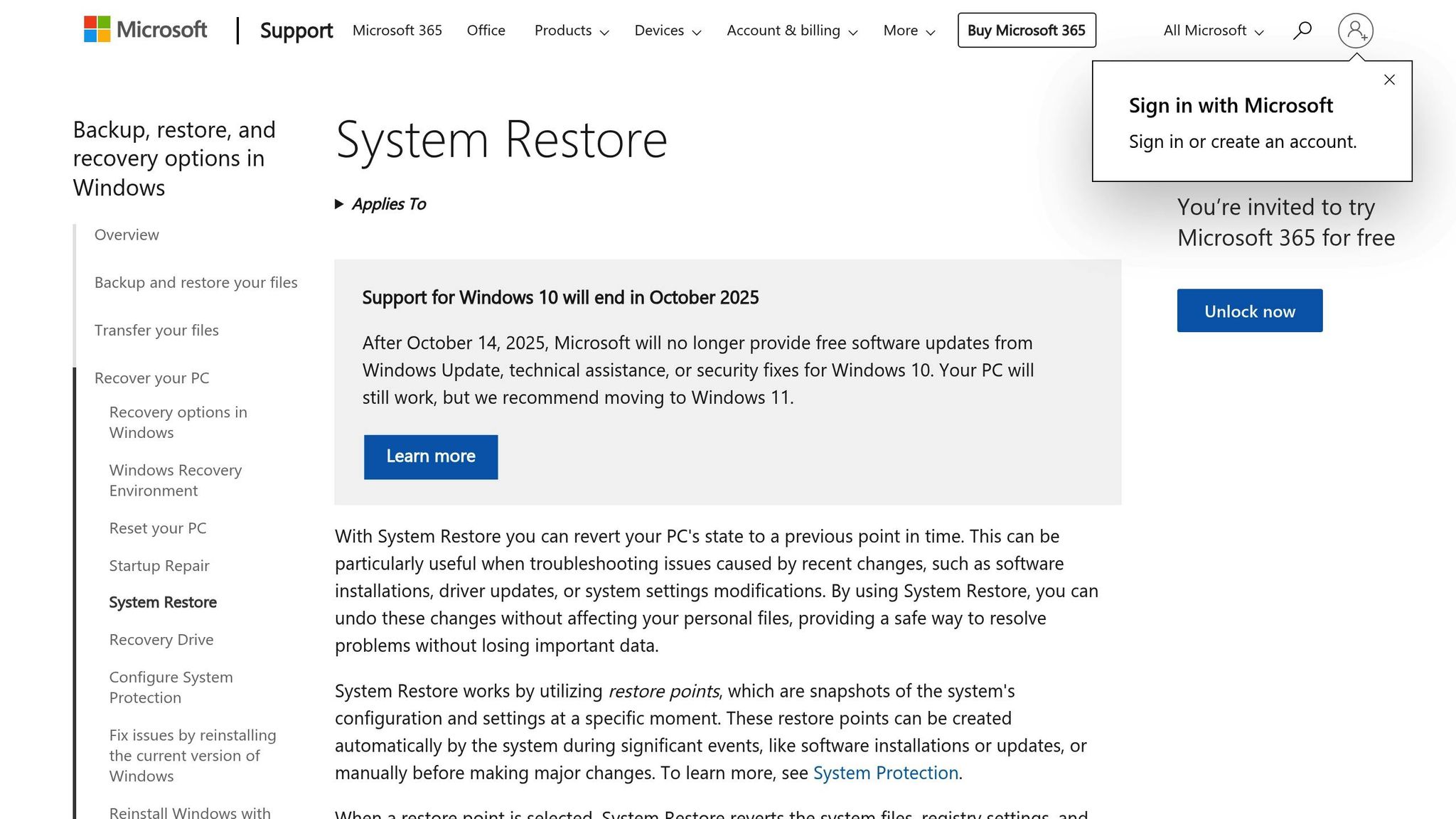Screen dimensions: 1456x819
Task: Click Backup, restore, and recovery options title
Action: (x=174, y=159)
